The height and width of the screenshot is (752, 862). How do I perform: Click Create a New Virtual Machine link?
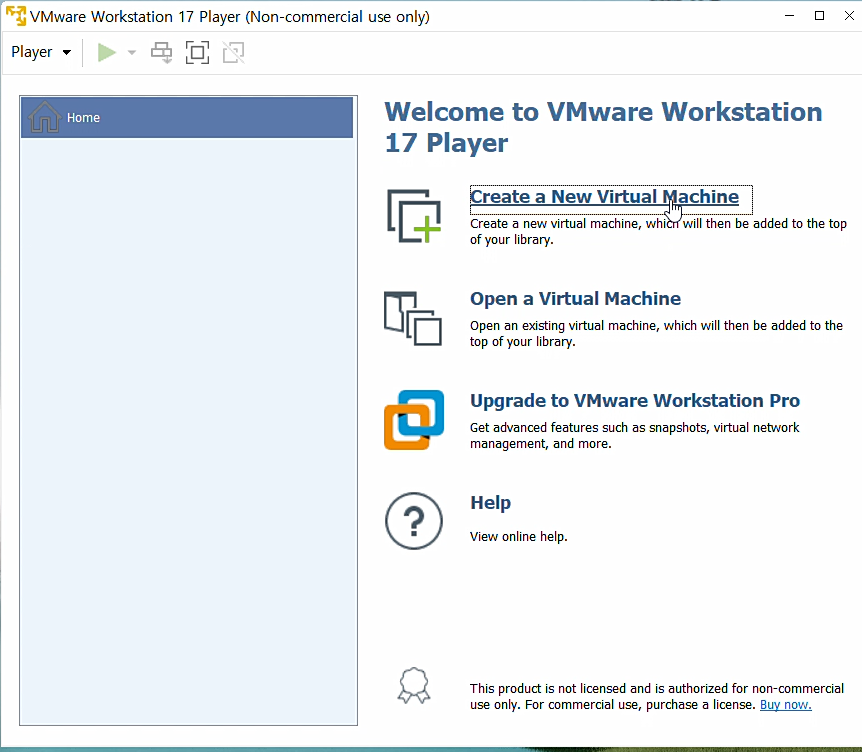click(x=604, y=197)
